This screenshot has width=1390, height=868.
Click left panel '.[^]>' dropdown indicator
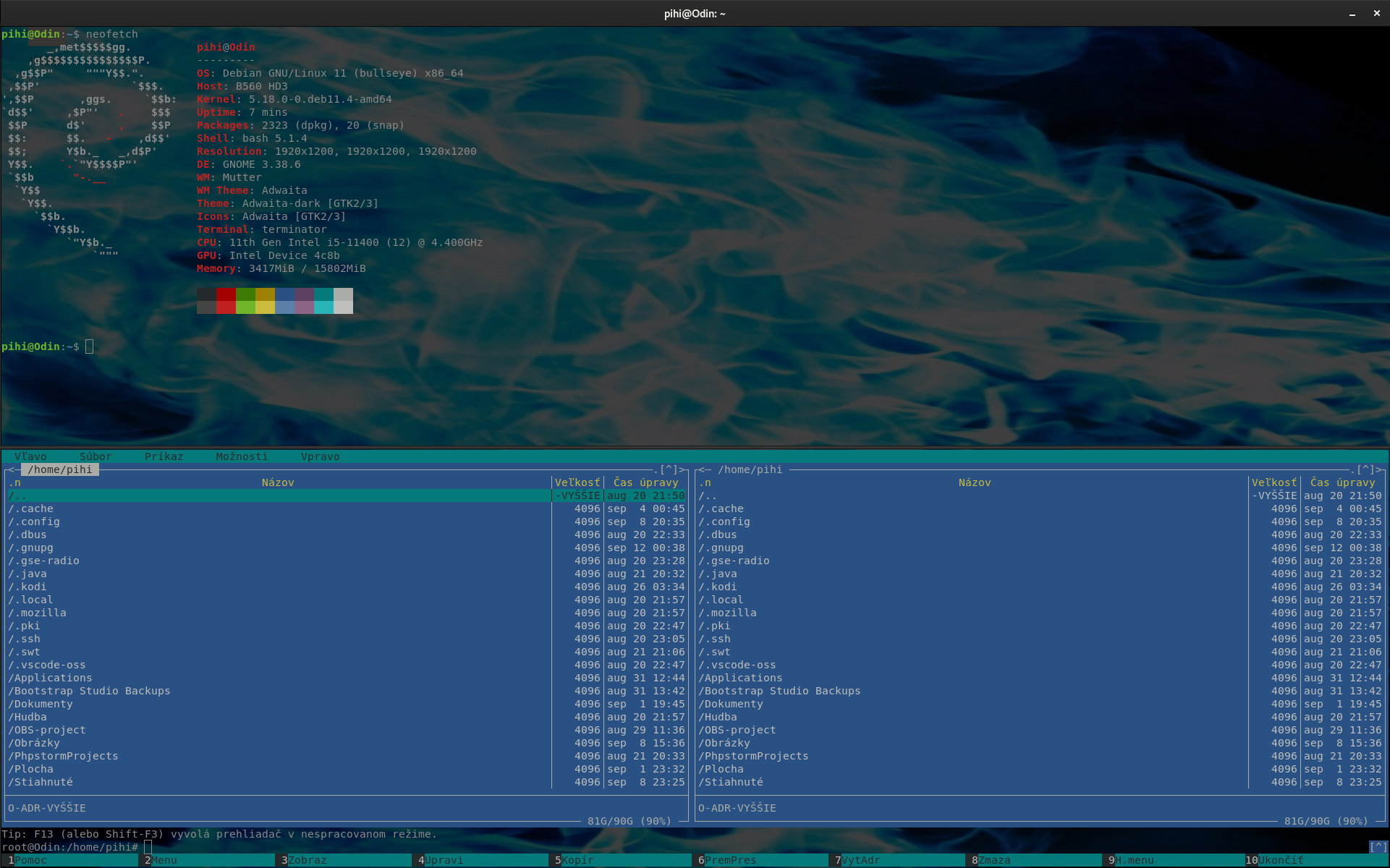[669, 469]
